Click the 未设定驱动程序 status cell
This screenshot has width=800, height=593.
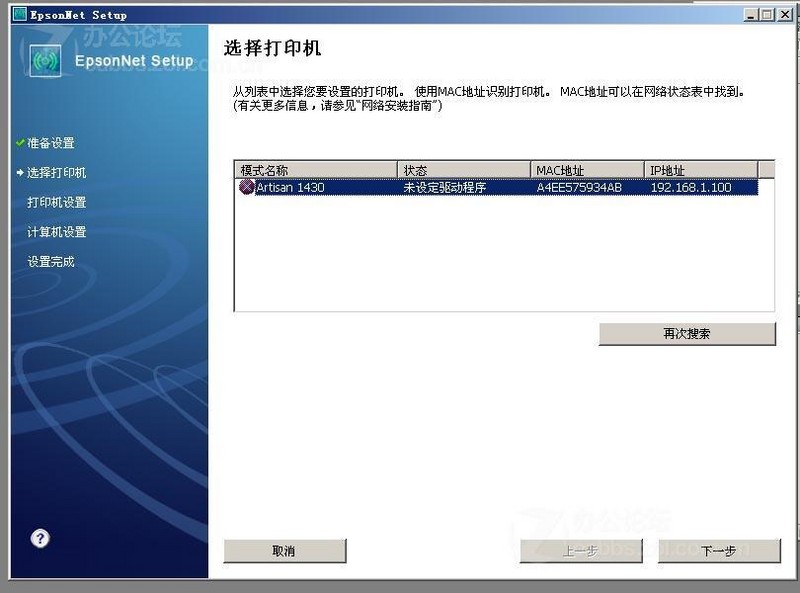pyautogui.click(x=444, y=187)
